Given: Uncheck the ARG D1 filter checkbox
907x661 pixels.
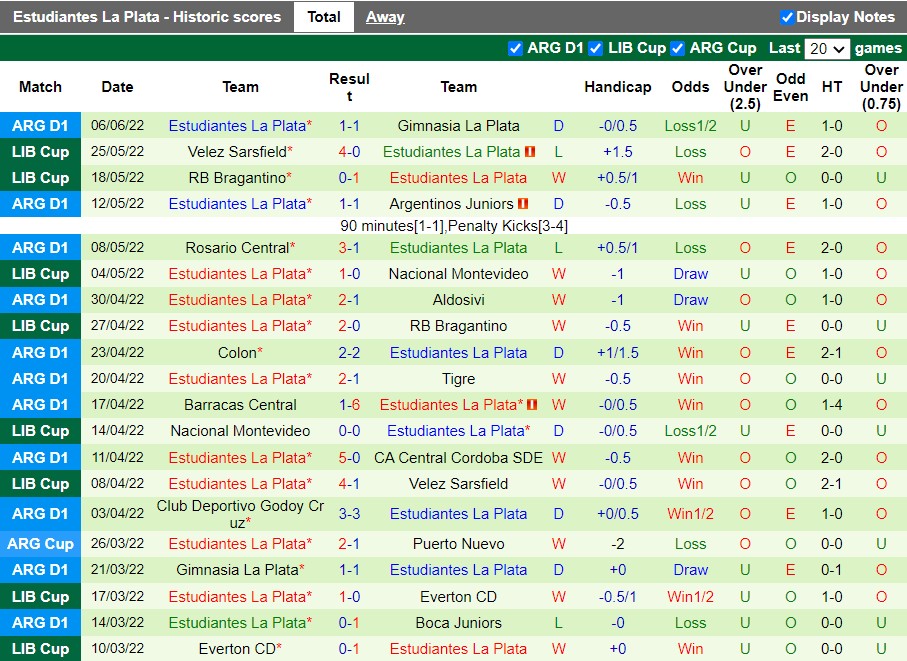Looking at the screenshot, I should [x=516, y=48].
